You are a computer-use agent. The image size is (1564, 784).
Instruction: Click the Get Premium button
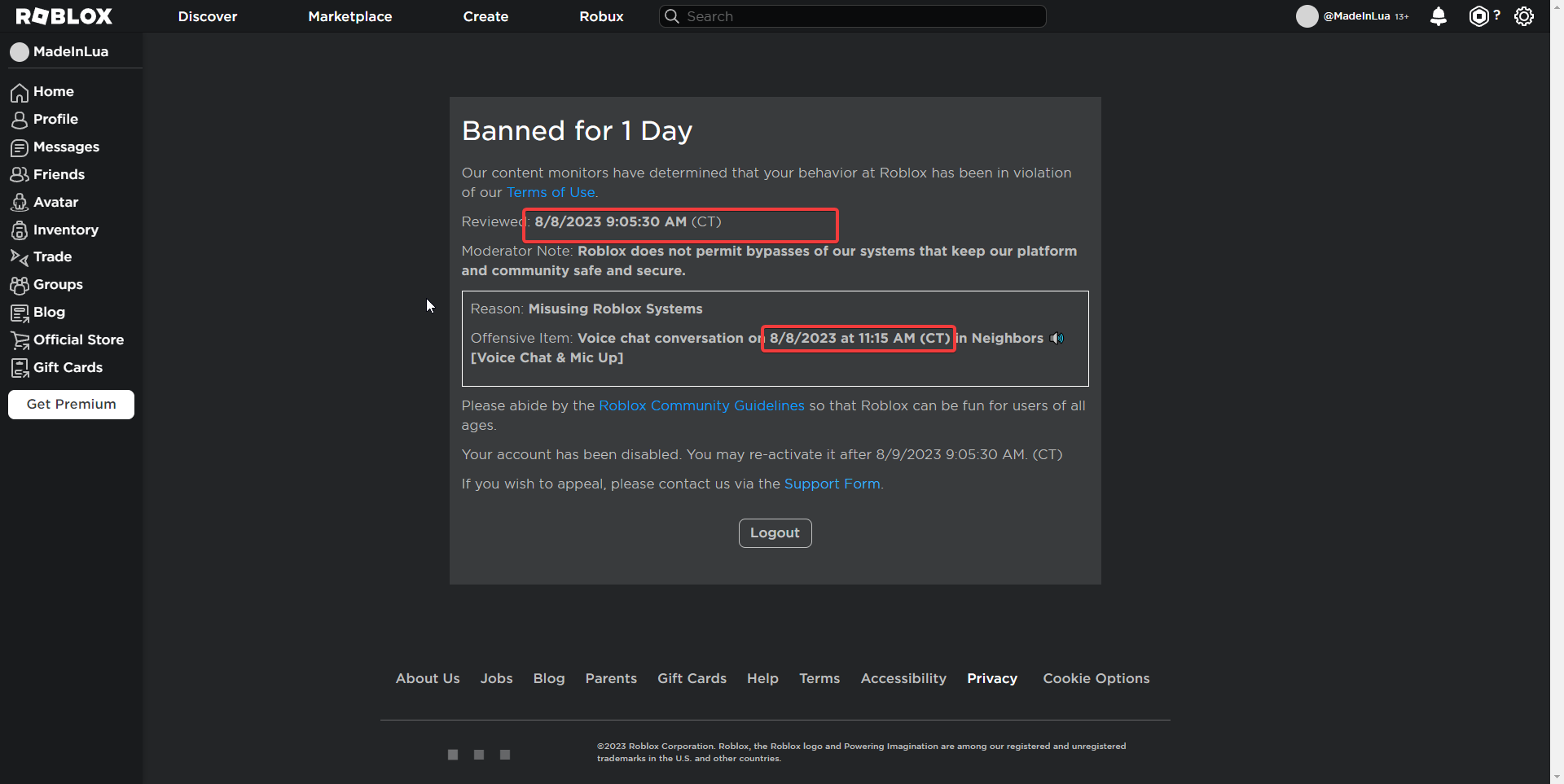[70, 404]
